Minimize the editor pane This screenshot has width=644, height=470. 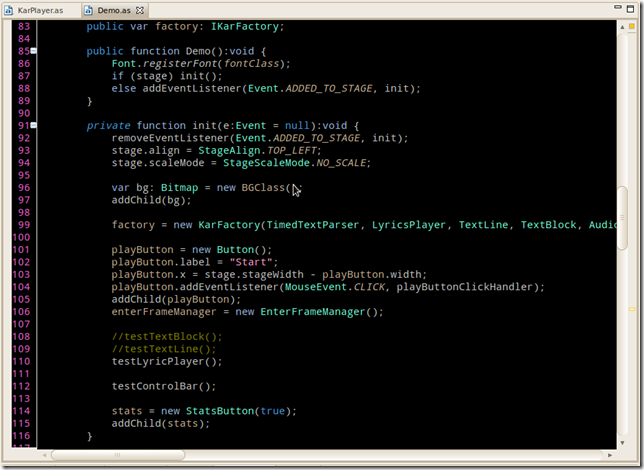(x=618, y=7)
